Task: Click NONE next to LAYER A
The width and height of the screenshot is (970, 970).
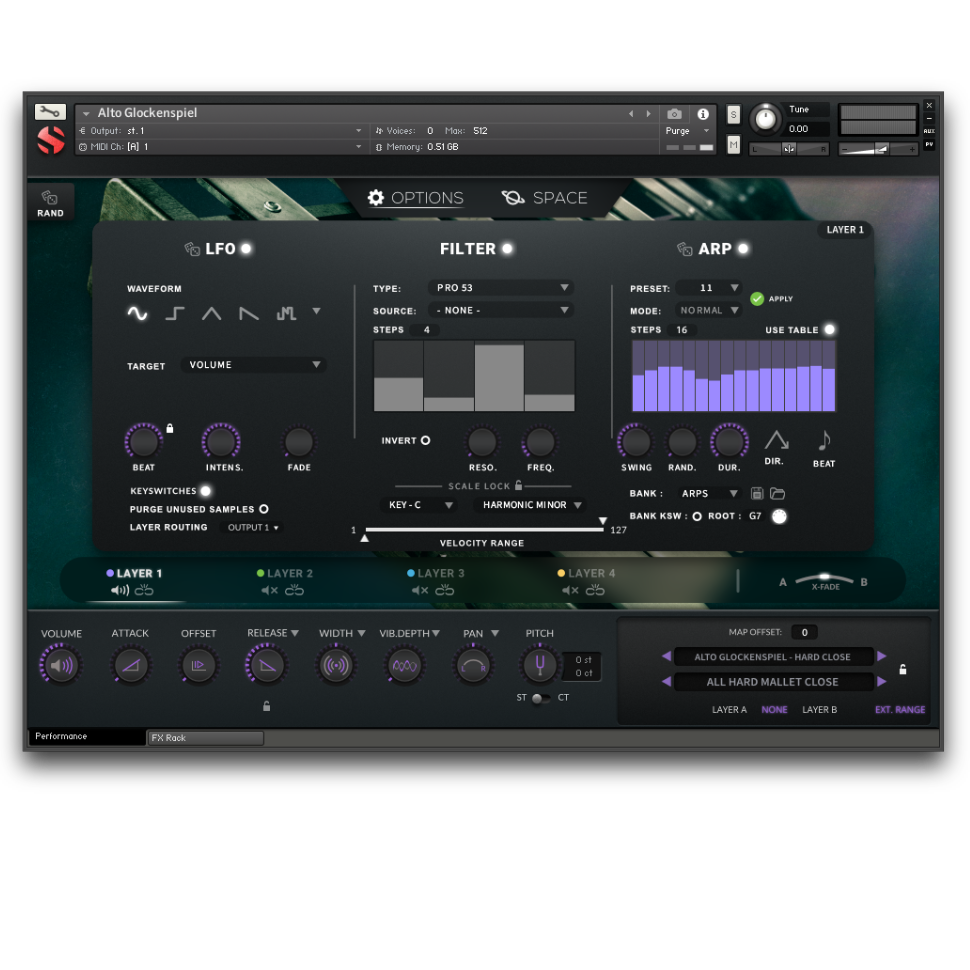Action: click(774, 709)
